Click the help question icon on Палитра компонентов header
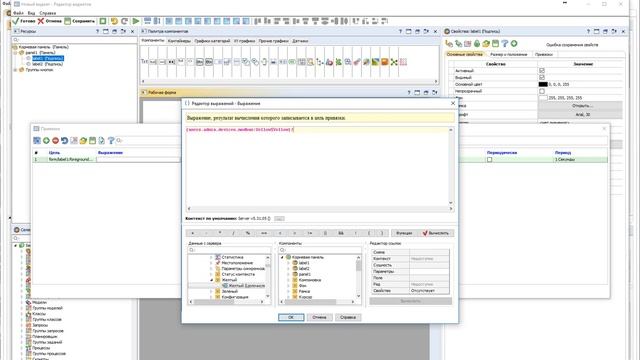This screenshot has height=360, width=640. click(x=400, y=31)
